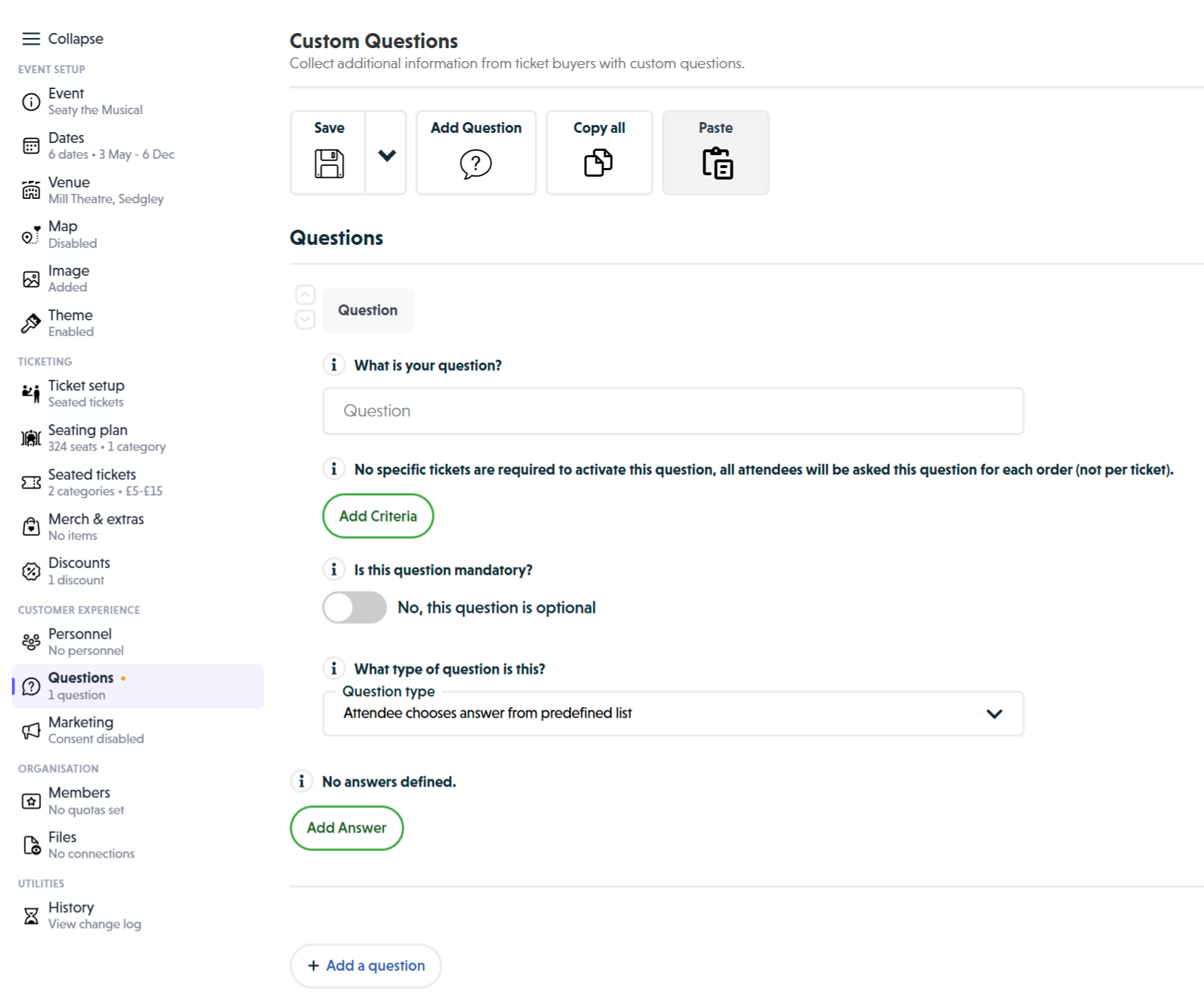This screenshot has width=1204, height=1002.
Task: Click the move question down chevron
Action: tap(305, 318)
